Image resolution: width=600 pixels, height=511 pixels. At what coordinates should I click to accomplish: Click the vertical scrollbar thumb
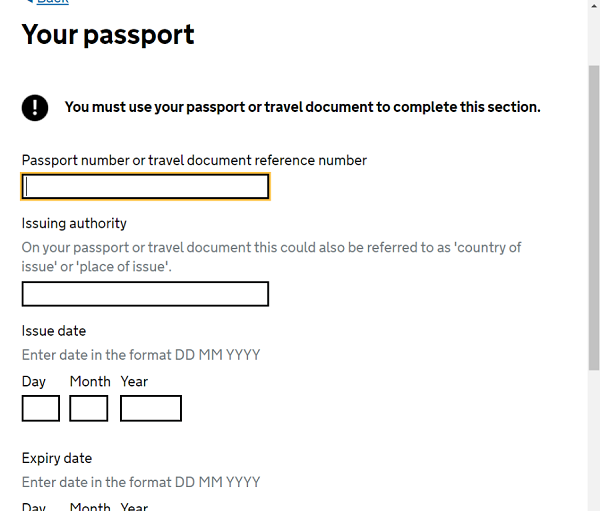(594, 217)
